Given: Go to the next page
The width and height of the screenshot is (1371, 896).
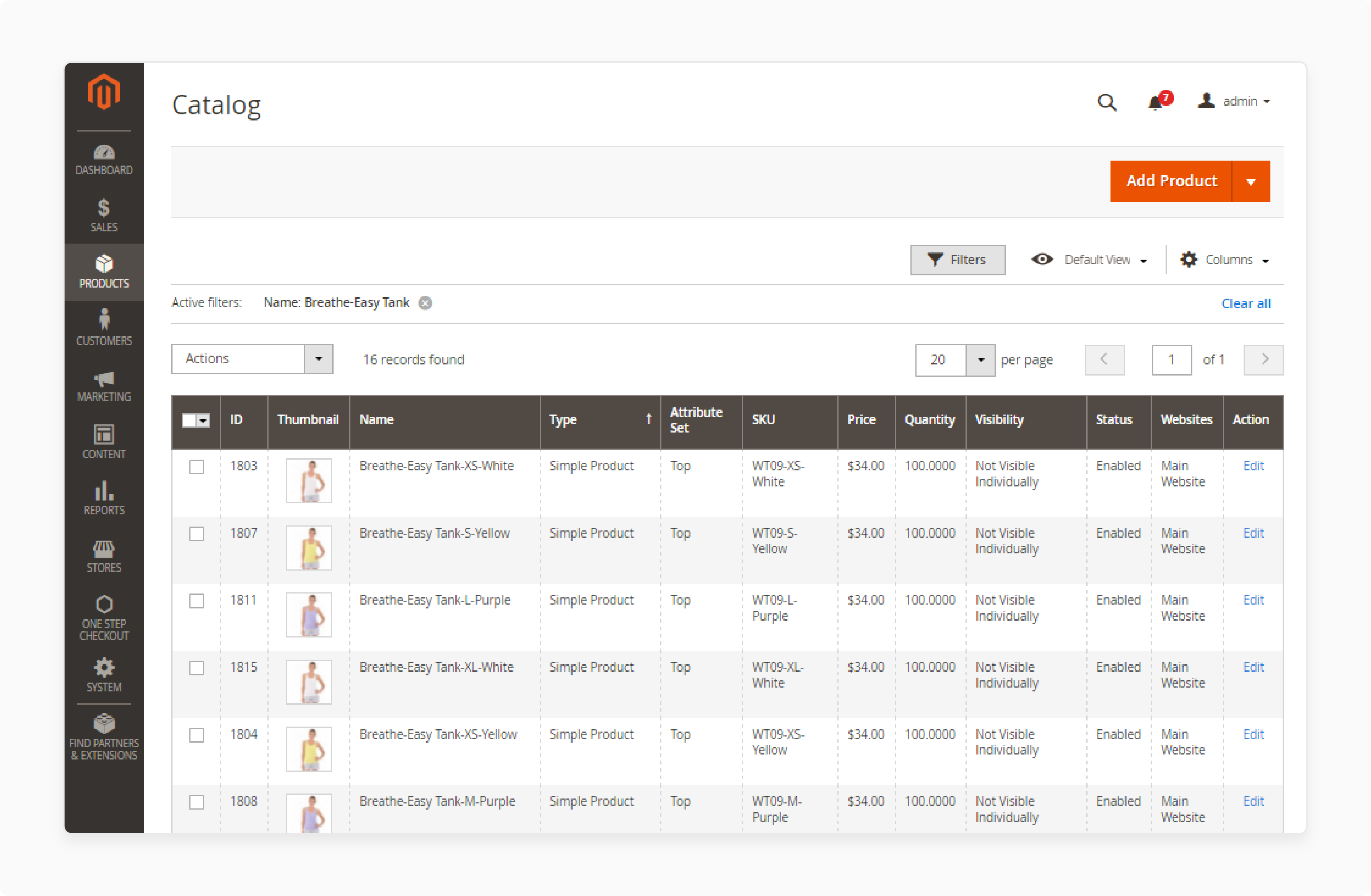Looking at the screenshot, I should 1263,360.
